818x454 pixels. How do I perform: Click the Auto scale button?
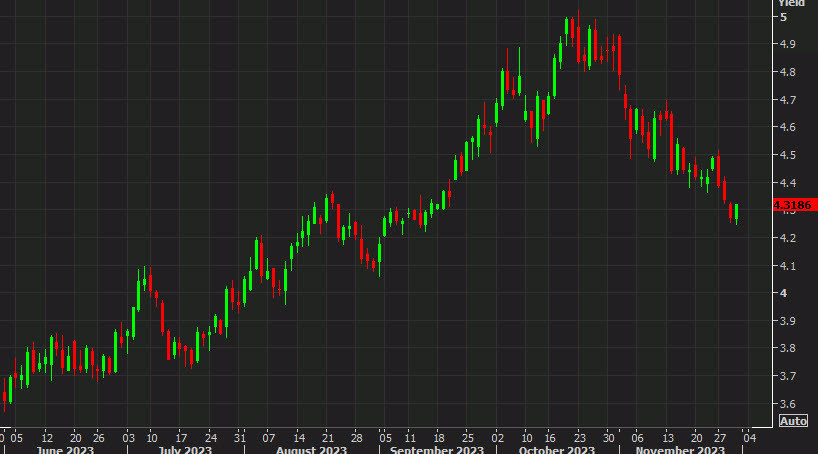pyautogui.click(x=793, y=421)
